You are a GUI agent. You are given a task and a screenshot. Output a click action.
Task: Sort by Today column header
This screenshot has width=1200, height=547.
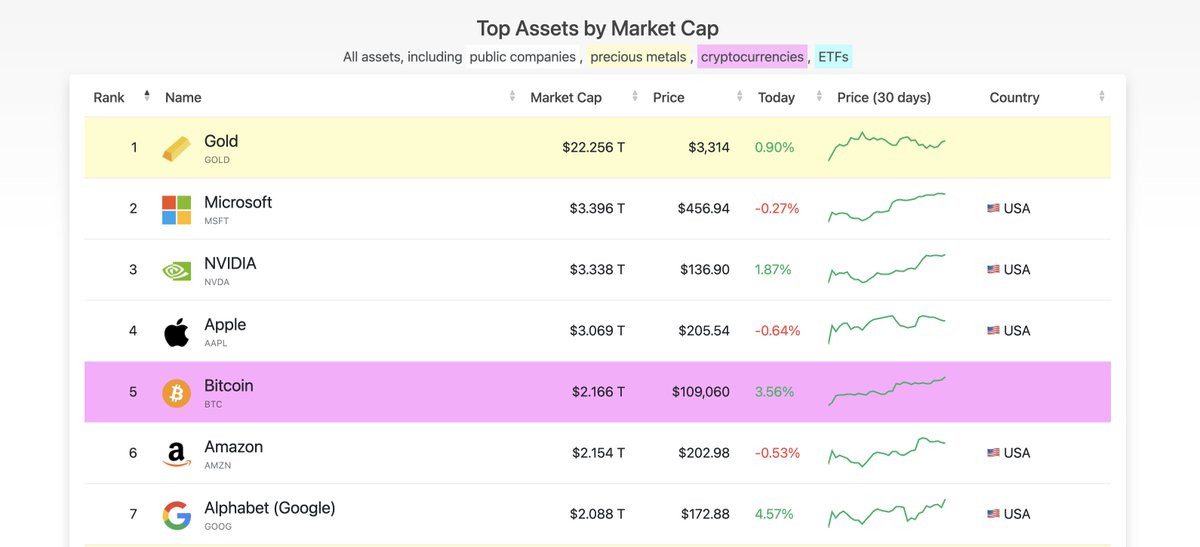click(776, 97)
